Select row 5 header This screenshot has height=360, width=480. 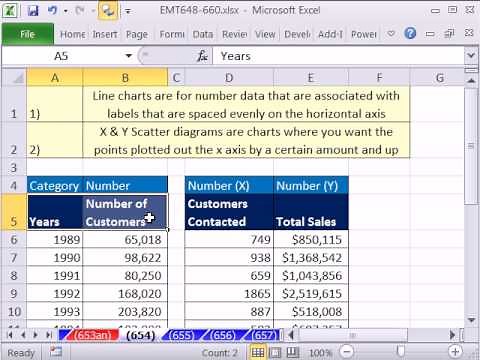point(14,212)
